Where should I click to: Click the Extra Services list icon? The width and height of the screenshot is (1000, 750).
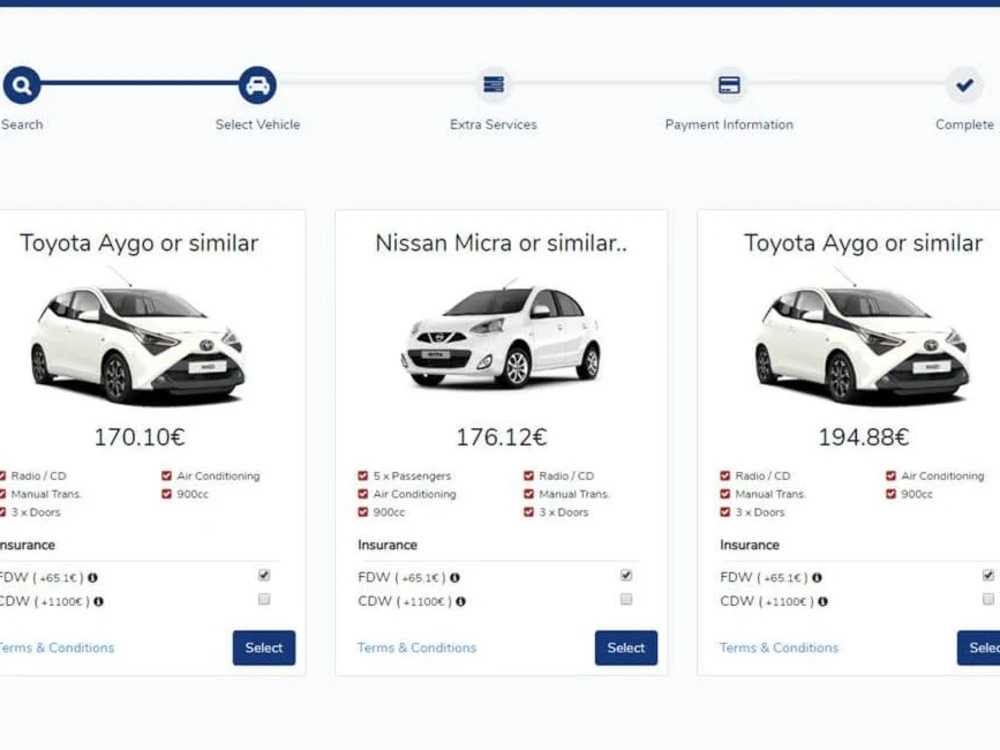[x=493, y=85]
